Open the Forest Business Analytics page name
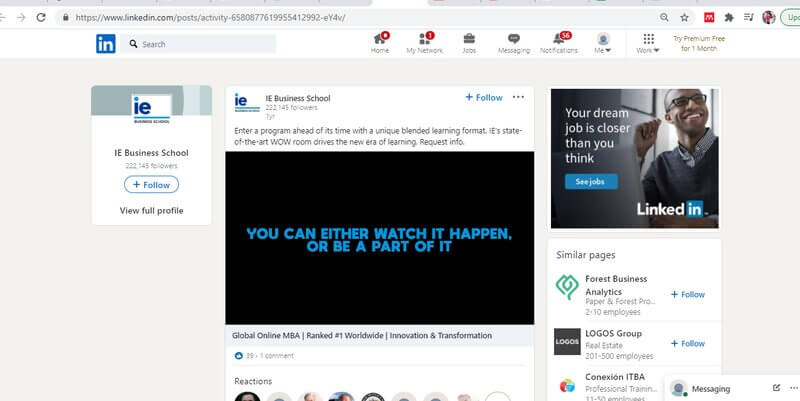Screen dimensions: 800x401 [616, 285]
